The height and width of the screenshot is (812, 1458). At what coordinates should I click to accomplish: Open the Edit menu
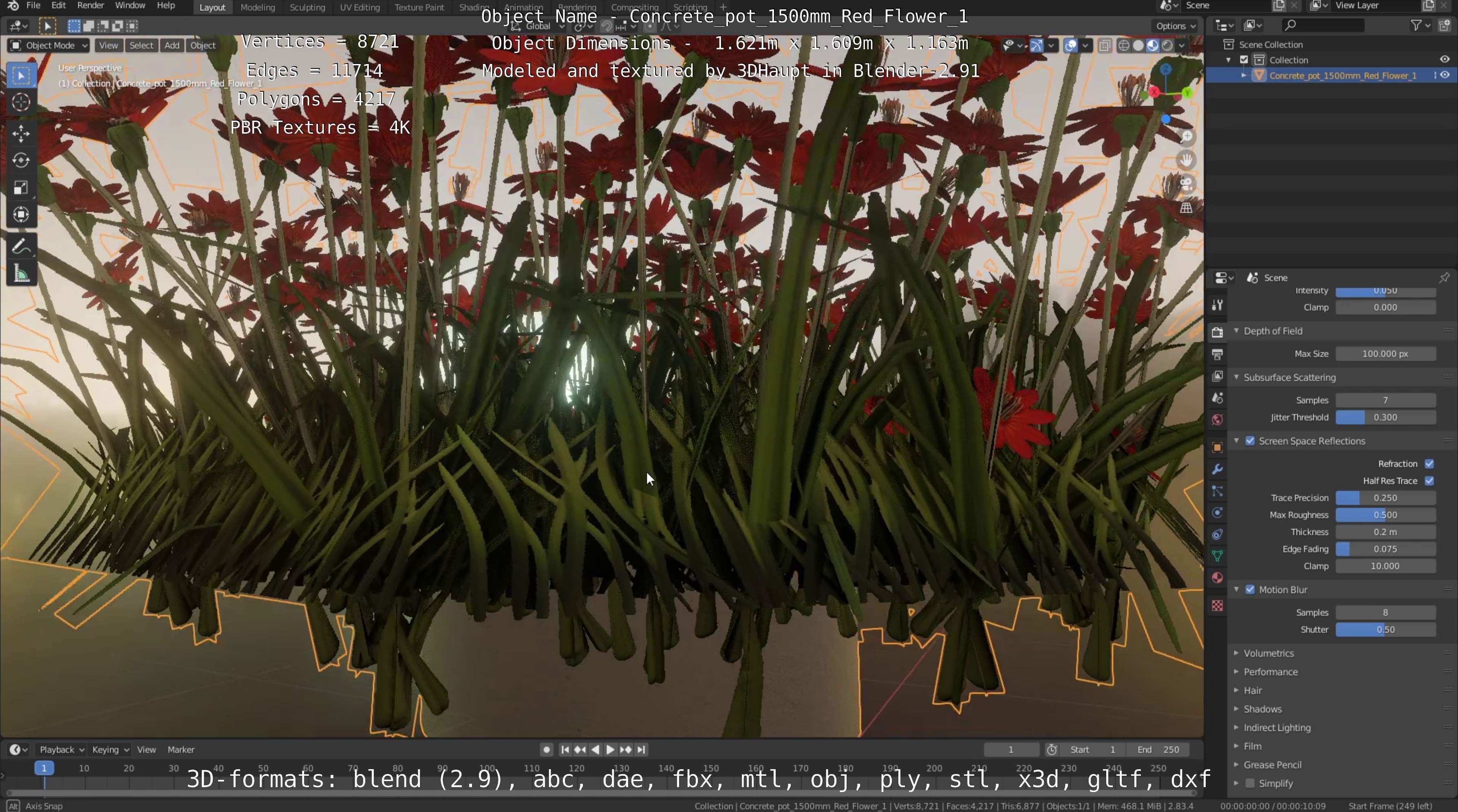[x=58, y=6]
